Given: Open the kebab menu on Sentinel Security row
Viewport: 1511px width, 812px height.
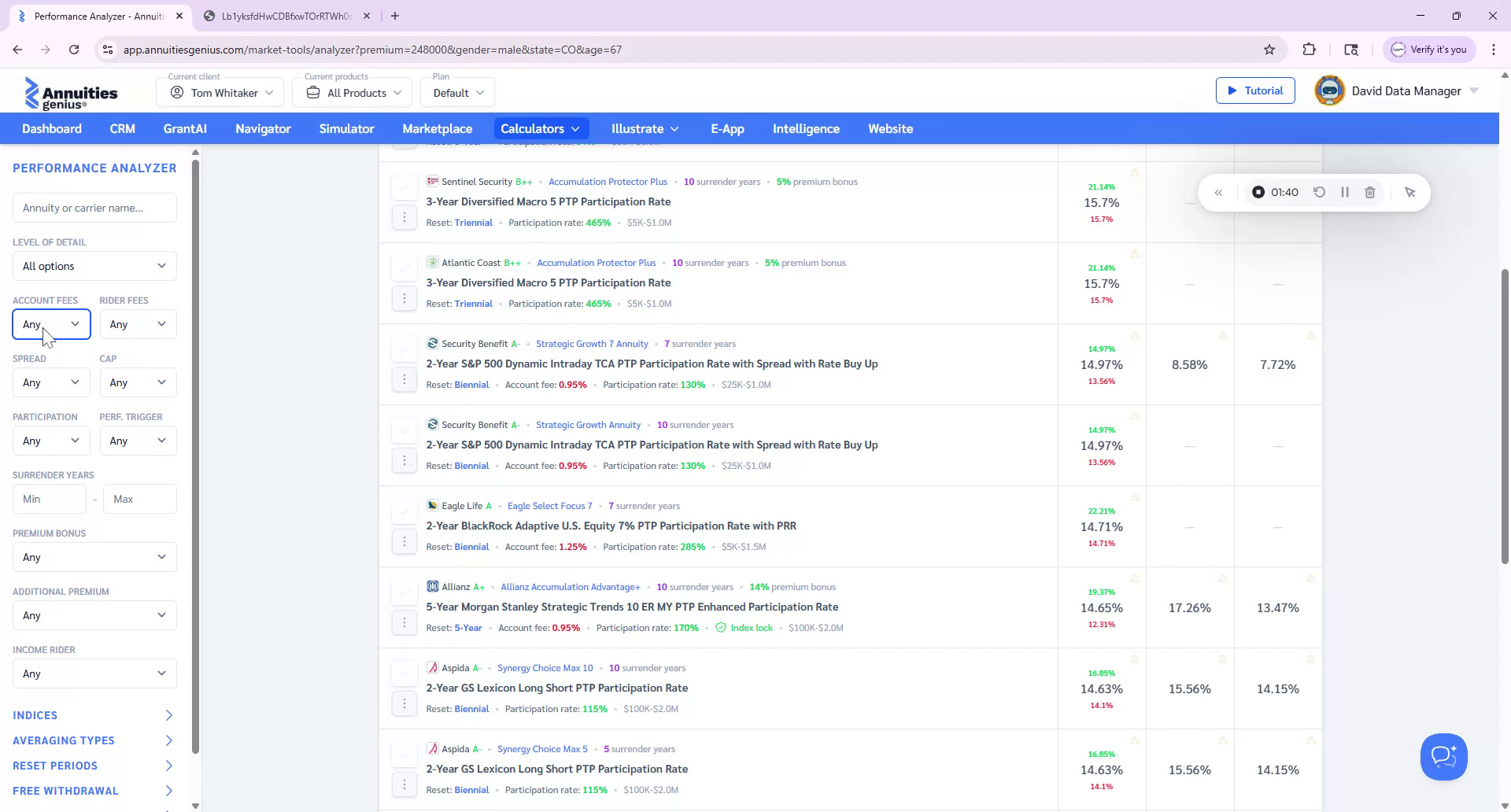Looking at the screenshot, I should pyautogui.click(x=405, y=216).
